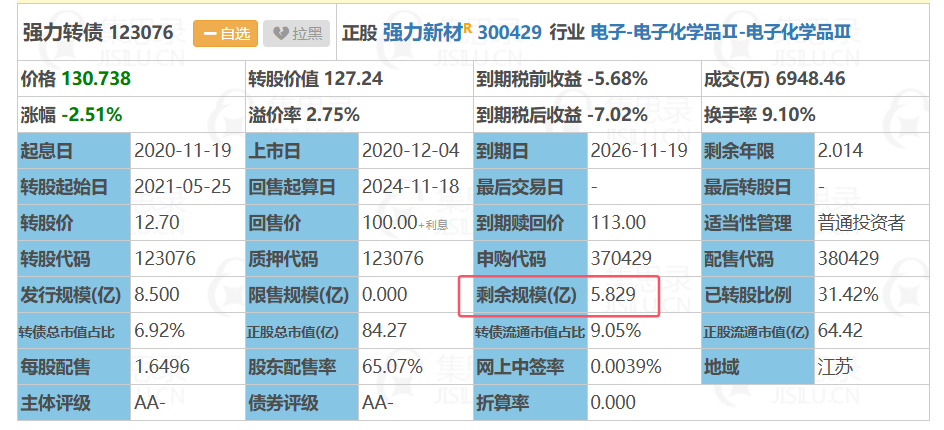
Task: Click the broken heart icon in 拉黑
Action: coord(281,34)
